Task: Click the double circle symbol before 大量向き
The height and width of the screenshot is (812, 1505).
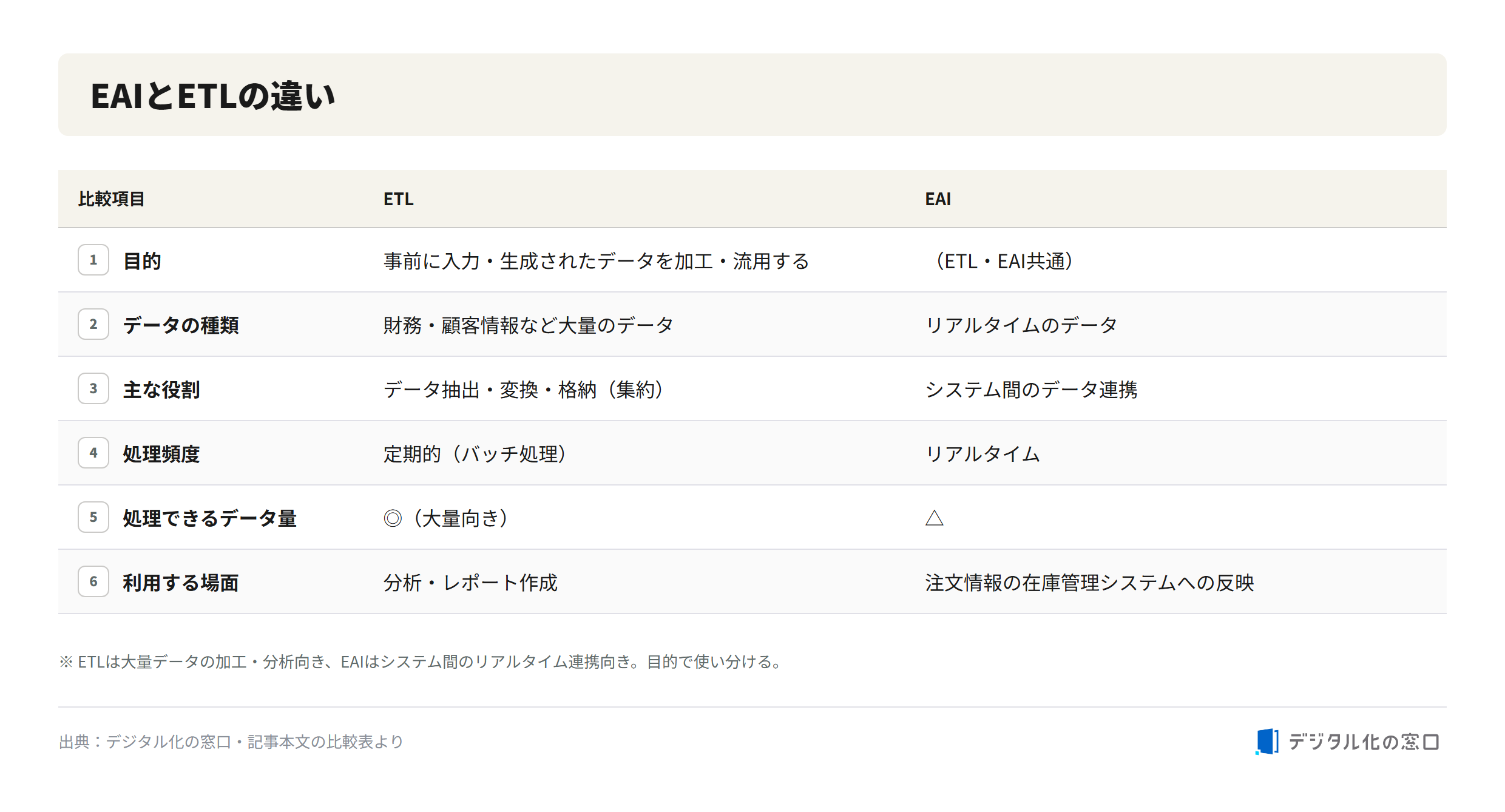Action: coord(393,518)
